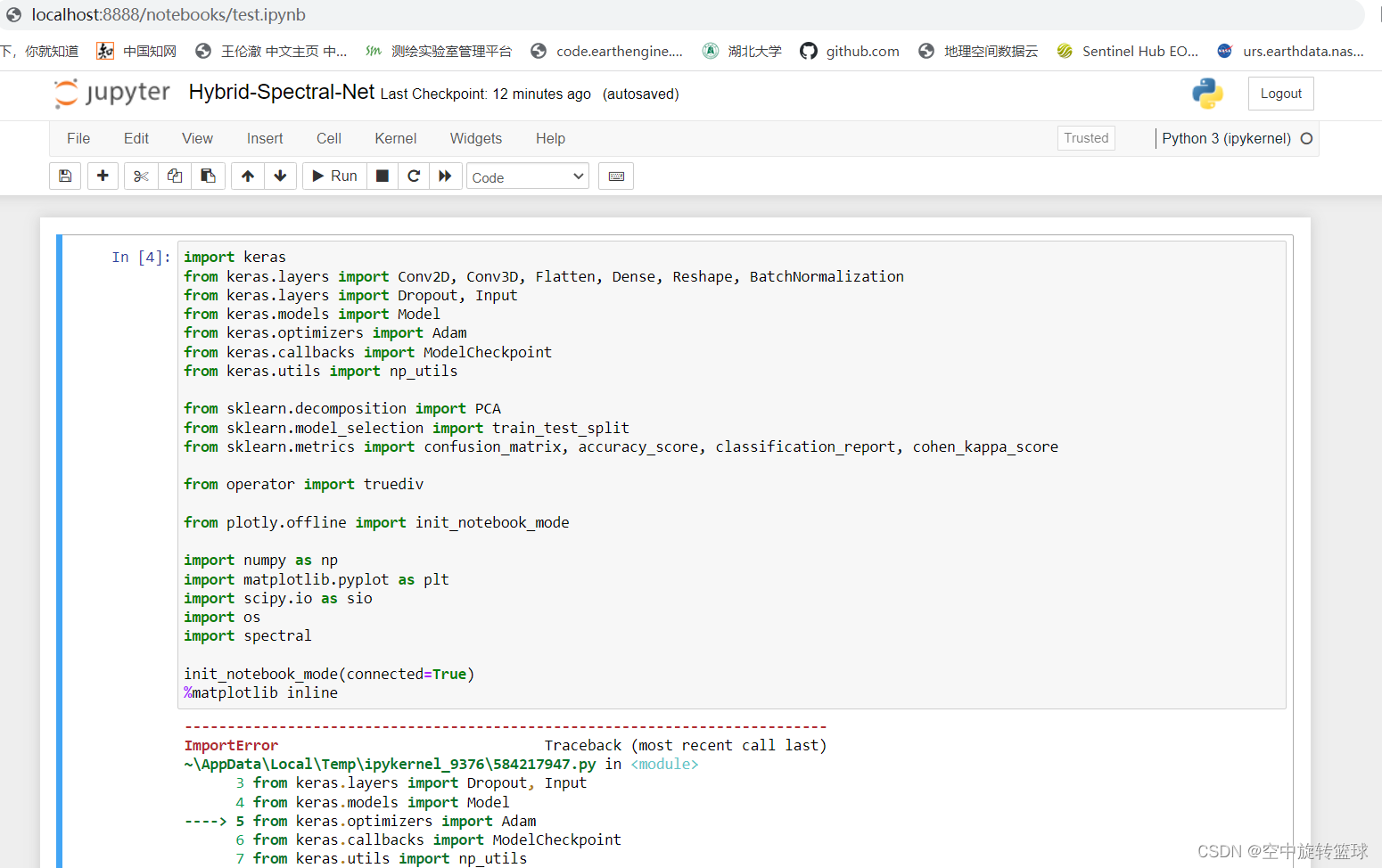
Task: Open the Widgets menu
Action: pyautogui.click(x=476, y=138)
